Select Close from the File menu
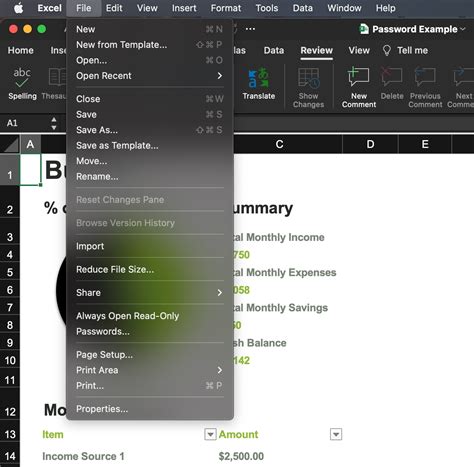The image size is (474, 467). tap(150, 99)
